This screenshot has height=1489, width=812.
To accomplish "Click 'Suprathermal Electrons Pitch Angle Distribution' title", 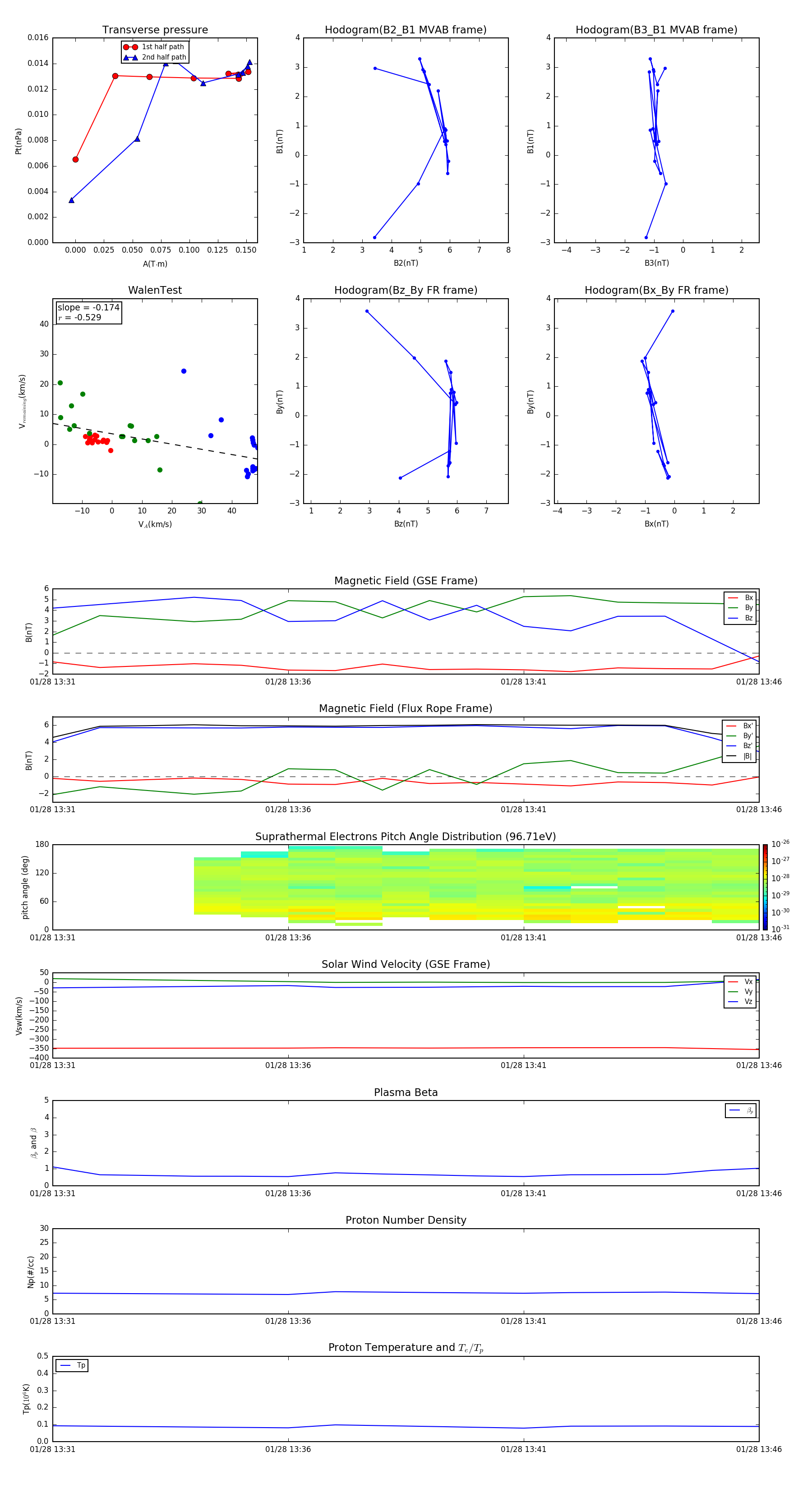I will click(x=406, y=837).
